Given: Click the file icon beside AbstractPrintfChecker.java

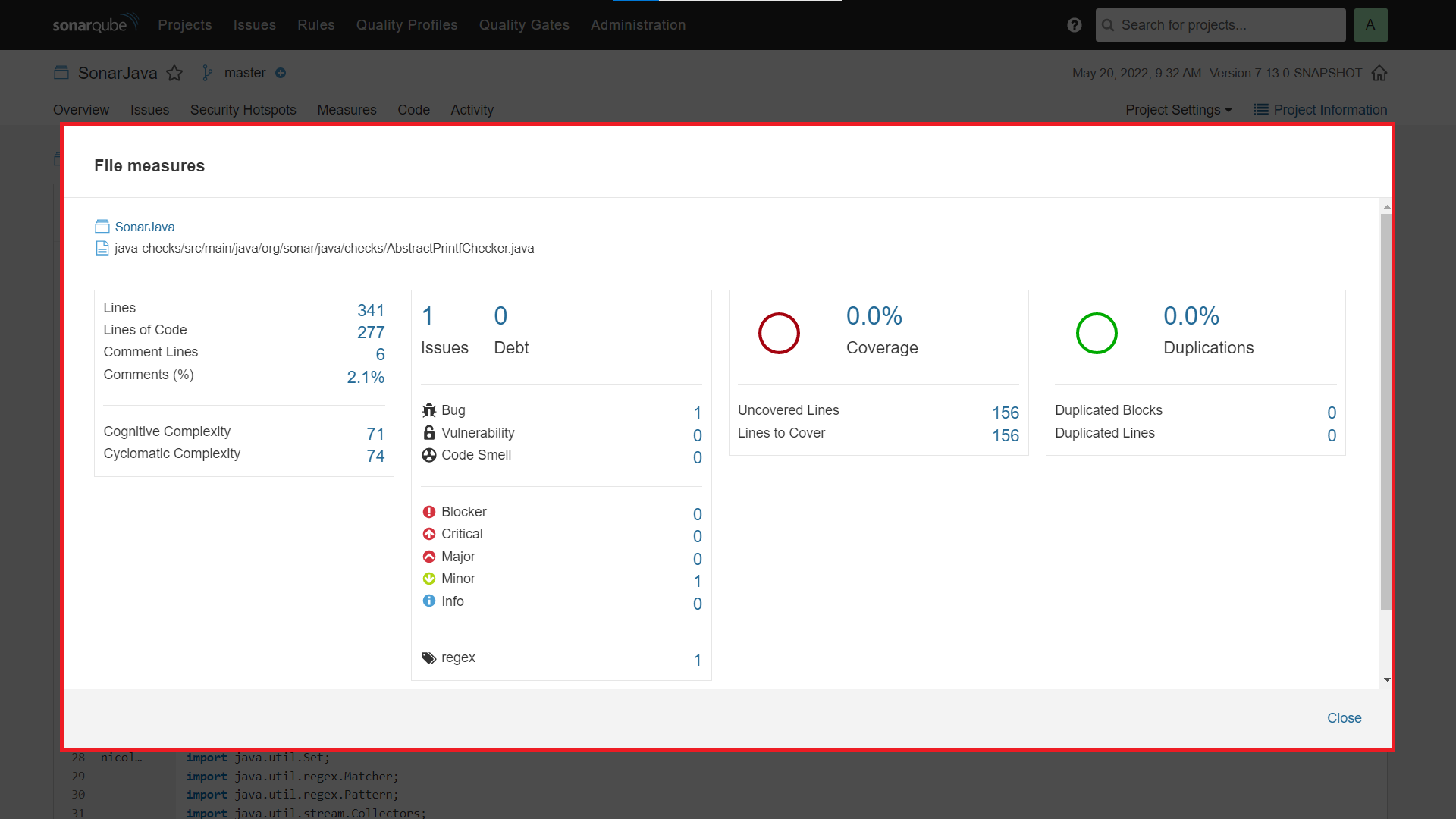Looking at the screenshot, I should 102,248.
